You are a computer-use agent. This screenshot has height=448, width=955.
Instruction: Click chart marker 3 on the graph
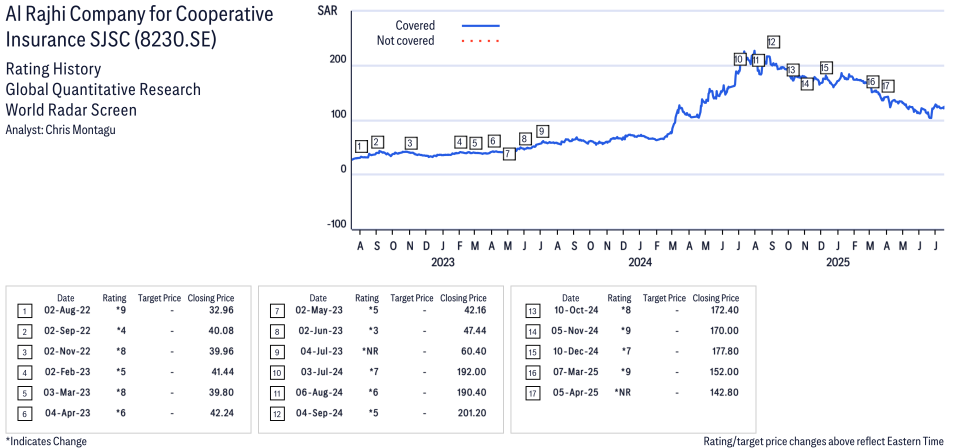click(x=411, y=144)
